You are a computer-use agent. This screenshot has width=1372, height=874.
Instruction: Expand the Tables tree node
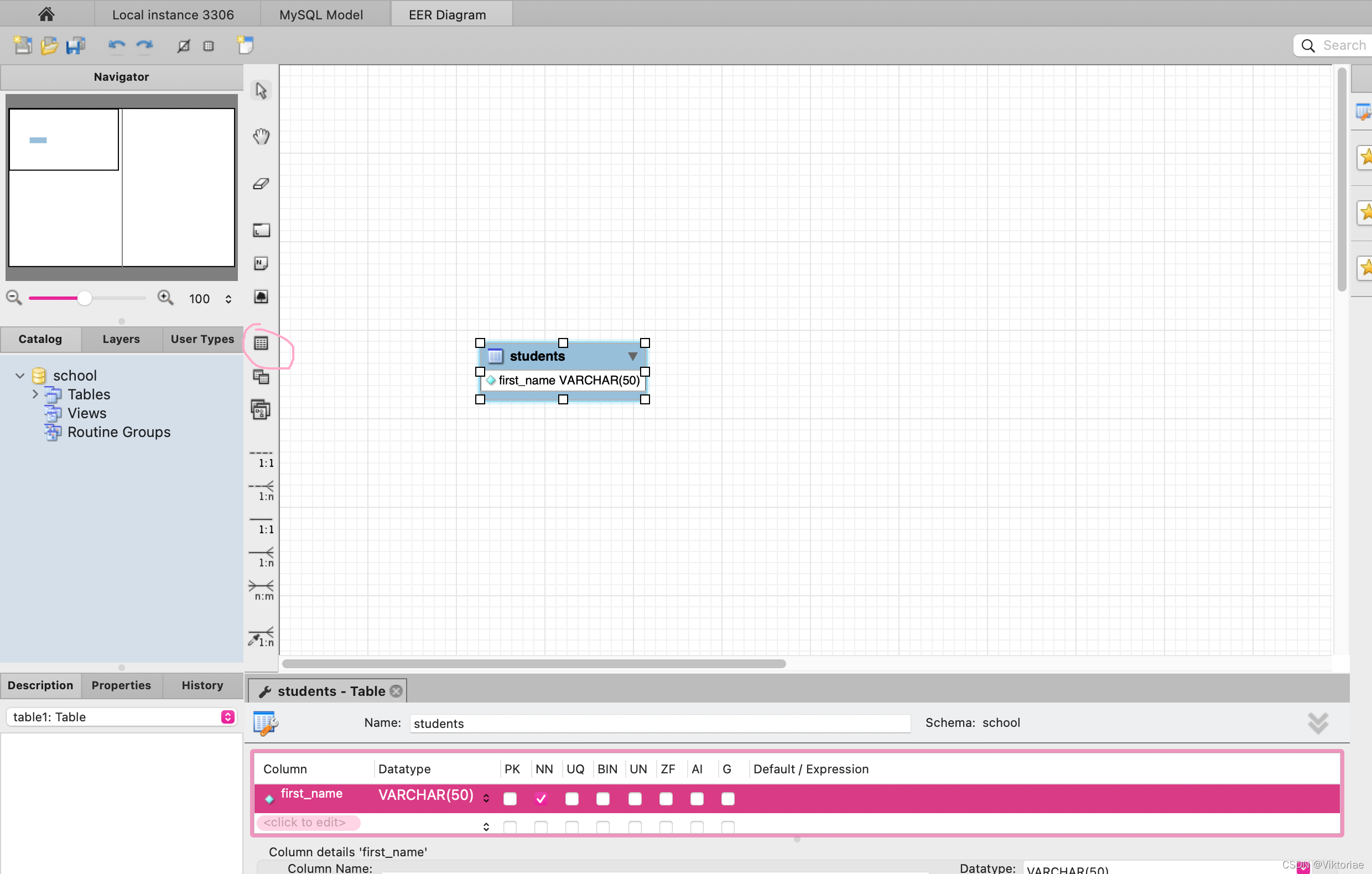[35, 394]
